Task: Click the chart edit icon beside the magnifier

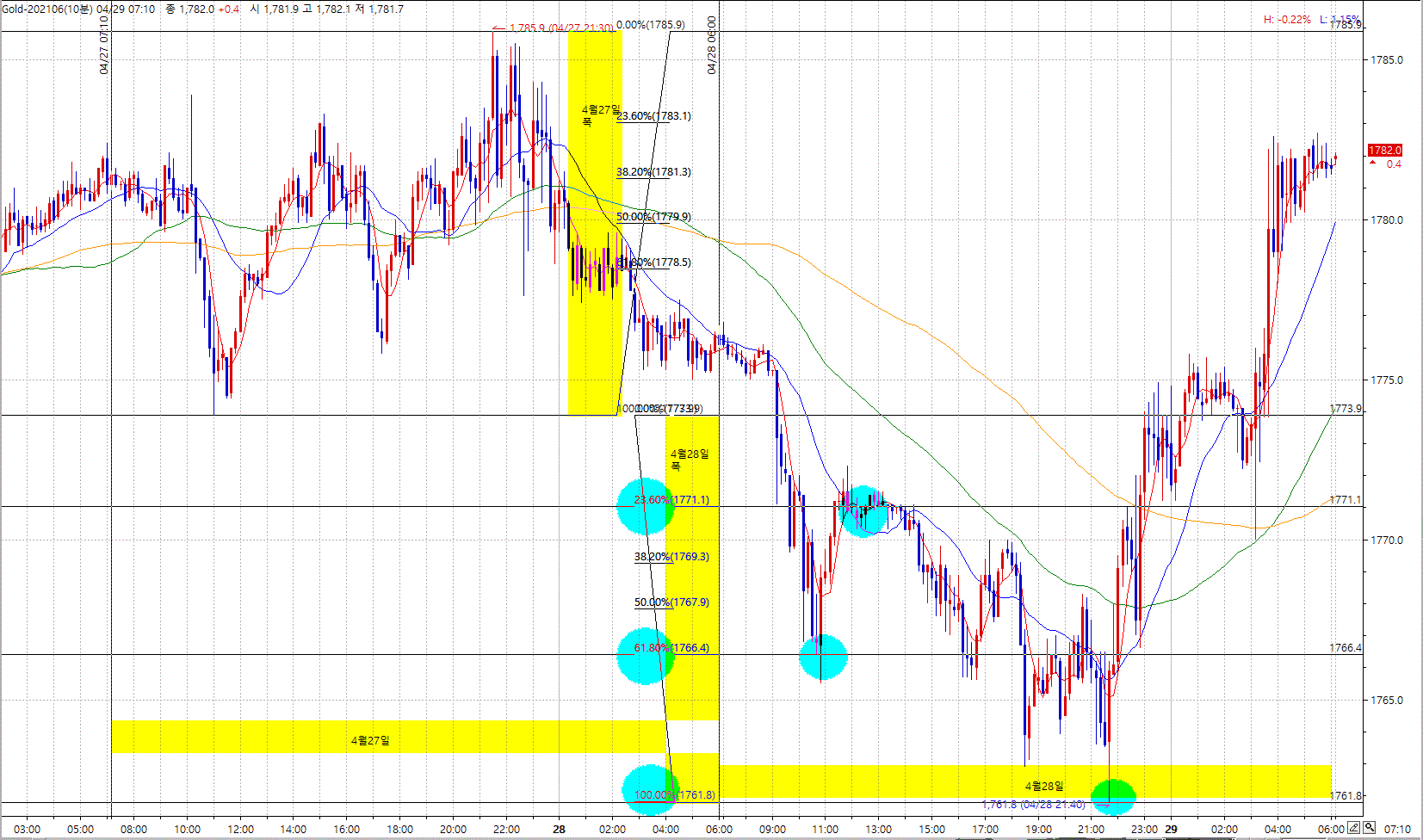Action: (1354, 828)
